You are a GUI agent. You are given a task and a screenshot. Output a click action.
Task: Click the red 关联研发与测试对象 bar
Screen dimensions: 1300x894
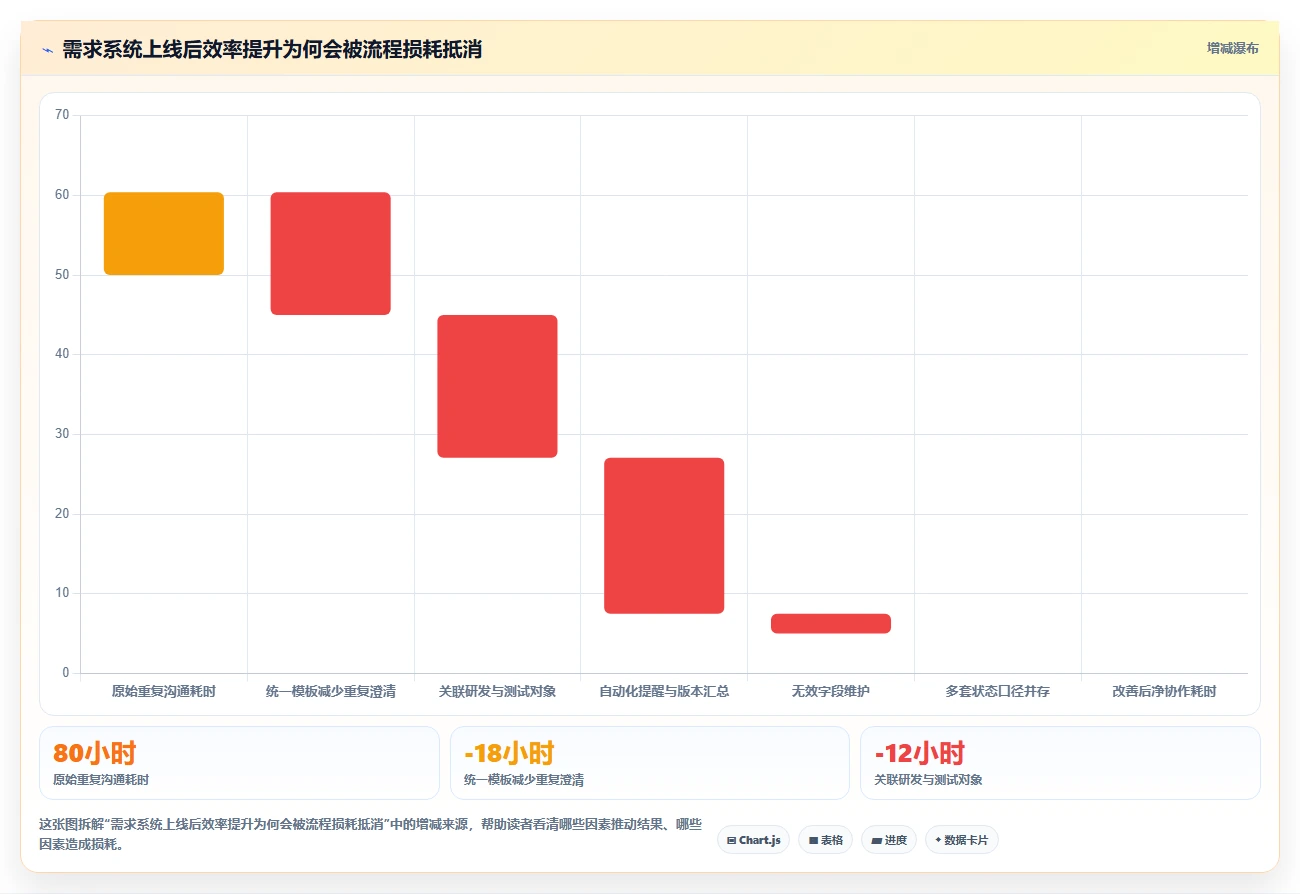(497, 386)
